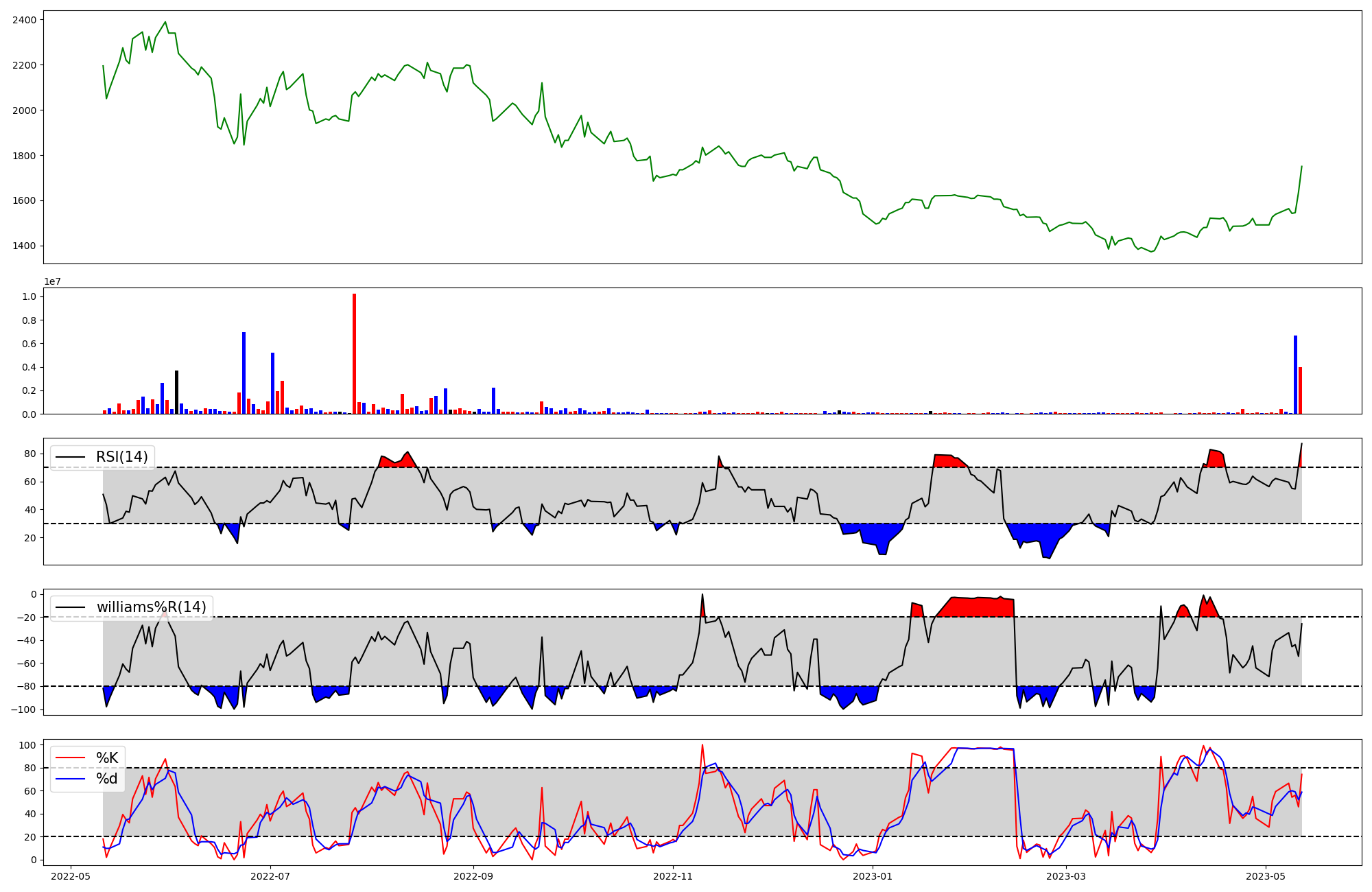Click the -100 tick on Williams %R axis
The image size is (1372, 892).
coord(23,709)
